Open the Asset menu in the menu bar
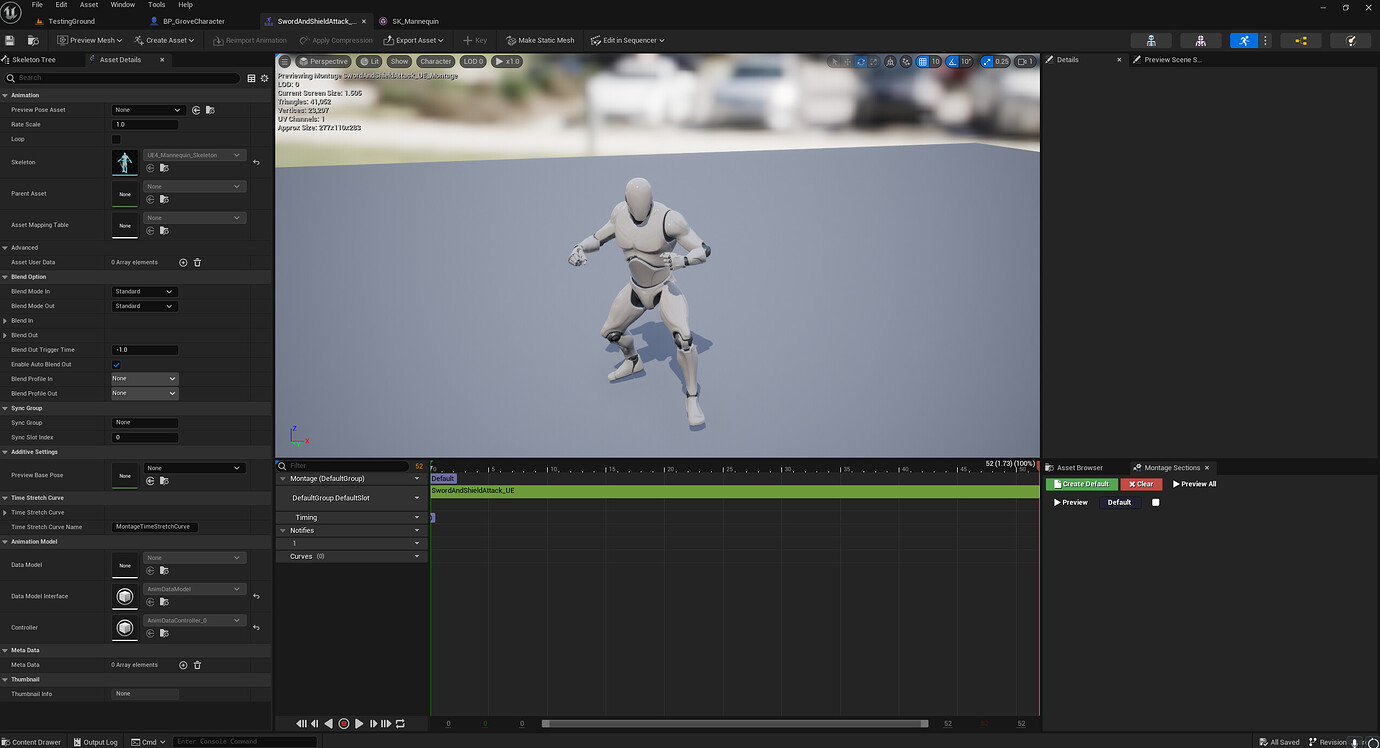The width and height of the screenshot is (1380, 748). pos(89,5)
